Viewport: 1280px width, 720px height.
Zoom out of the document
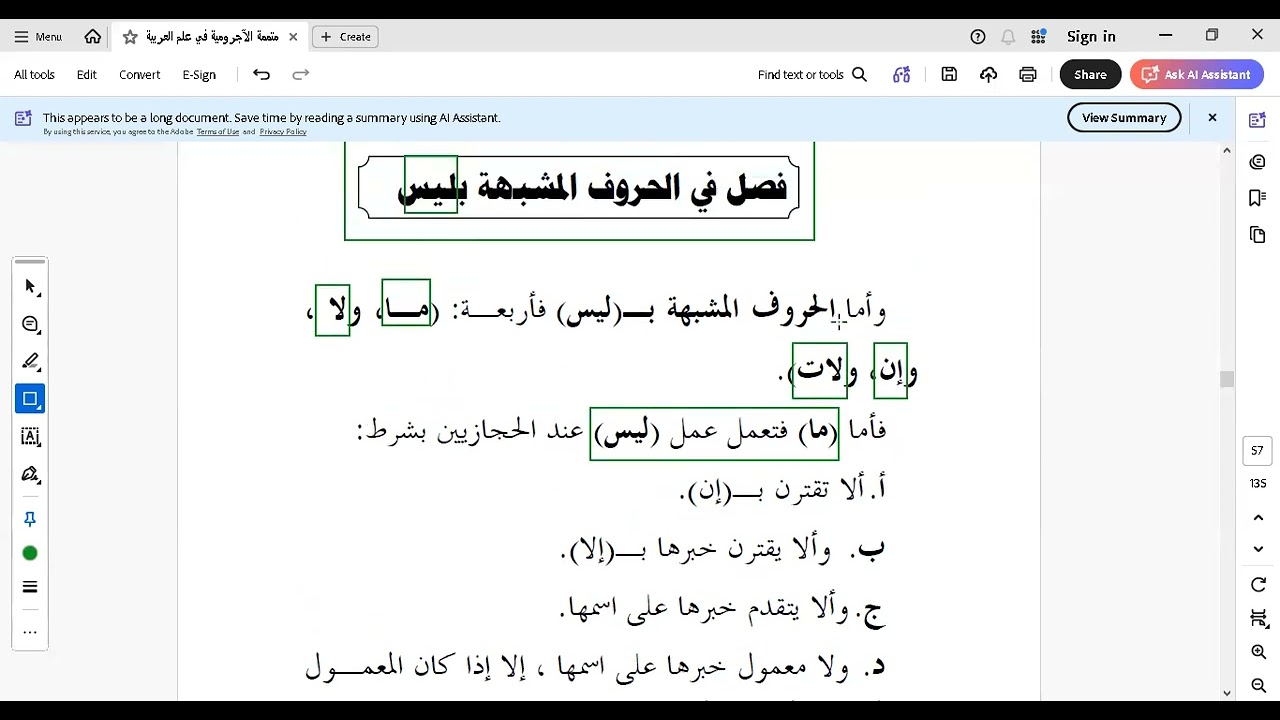(1258, 685)
